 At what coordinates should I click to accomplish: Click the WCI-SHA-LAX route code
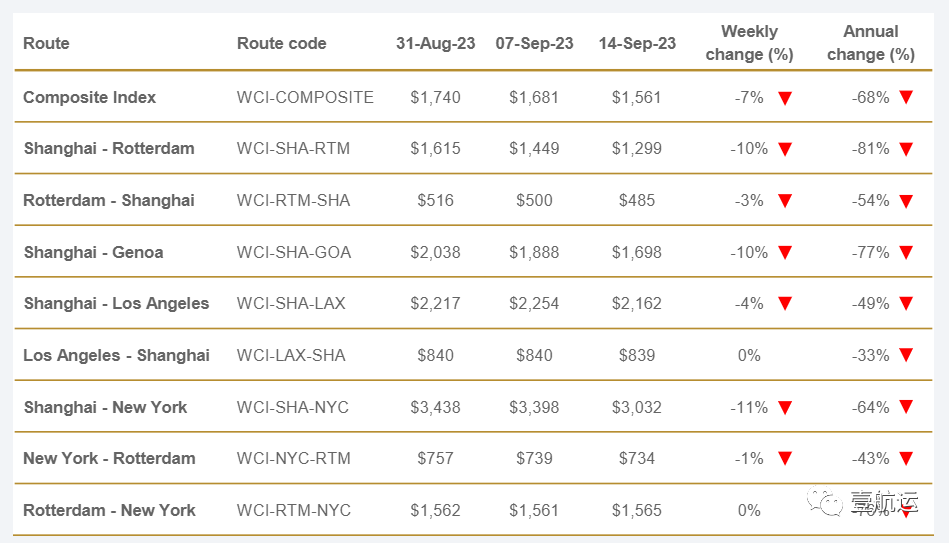291,303
